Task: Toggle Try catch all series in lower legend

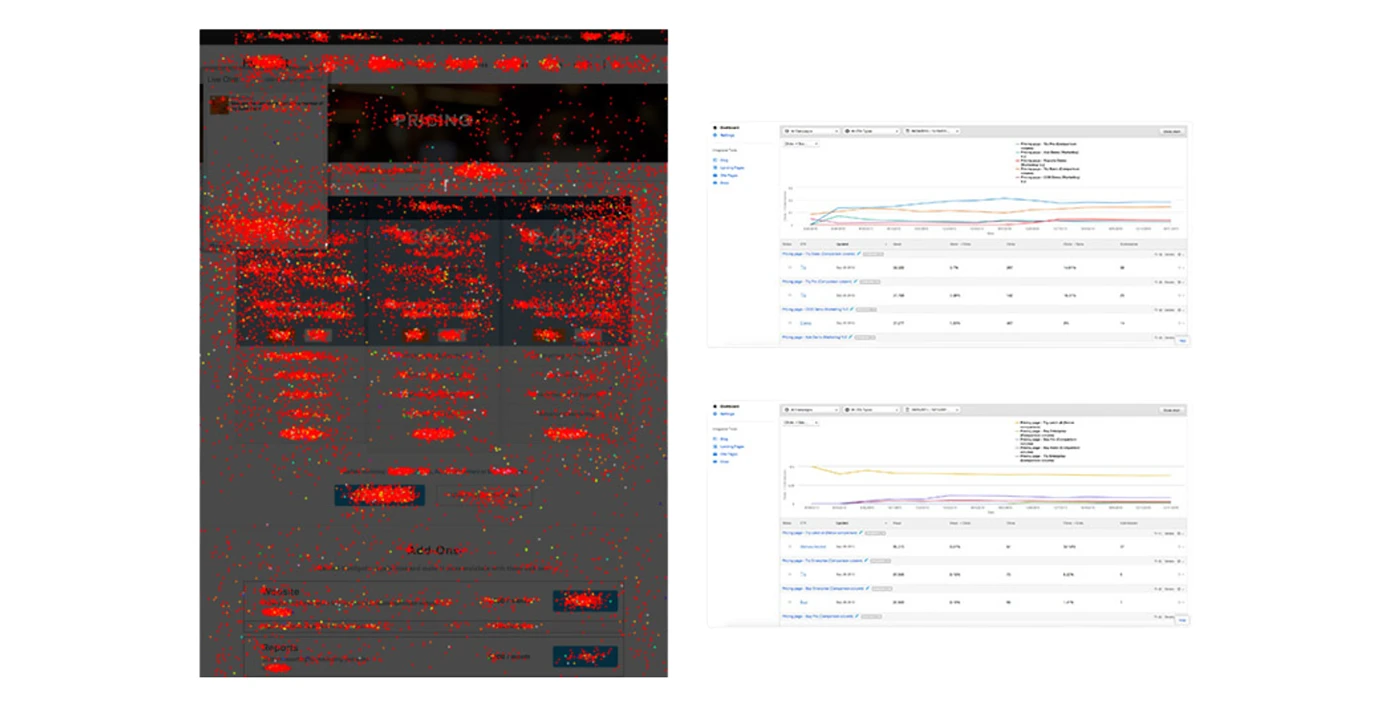Action: pos(1047,424)
